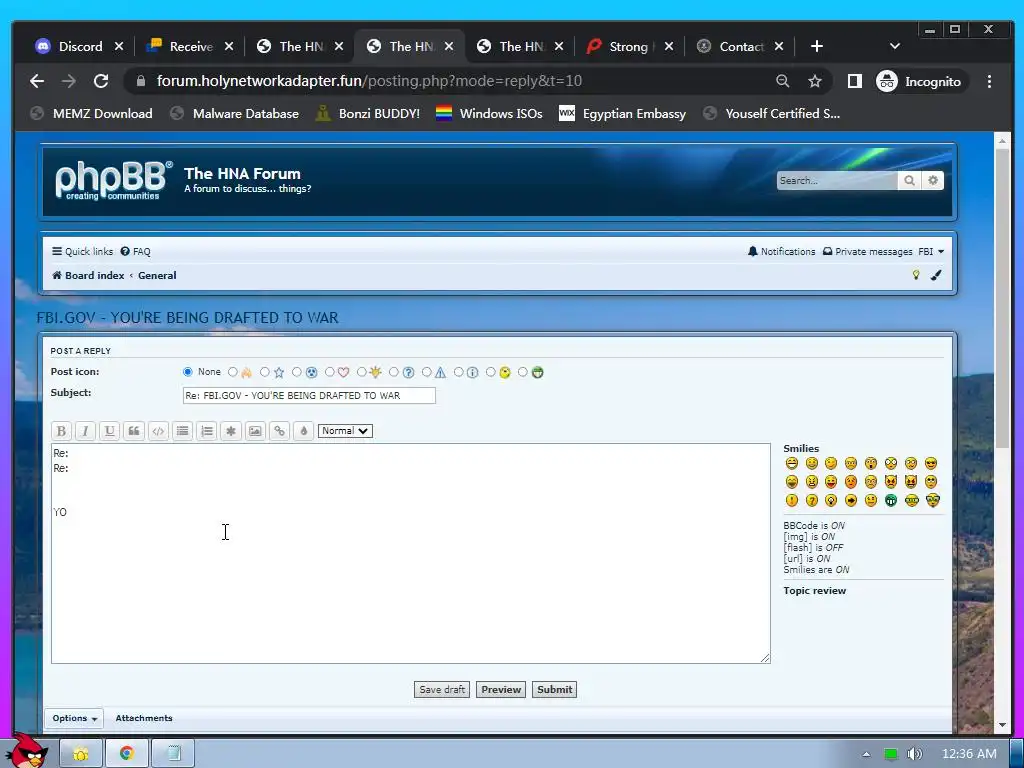Open Private messages link
The width and height of the screenshot is (1024, 768).
(867, 251)
